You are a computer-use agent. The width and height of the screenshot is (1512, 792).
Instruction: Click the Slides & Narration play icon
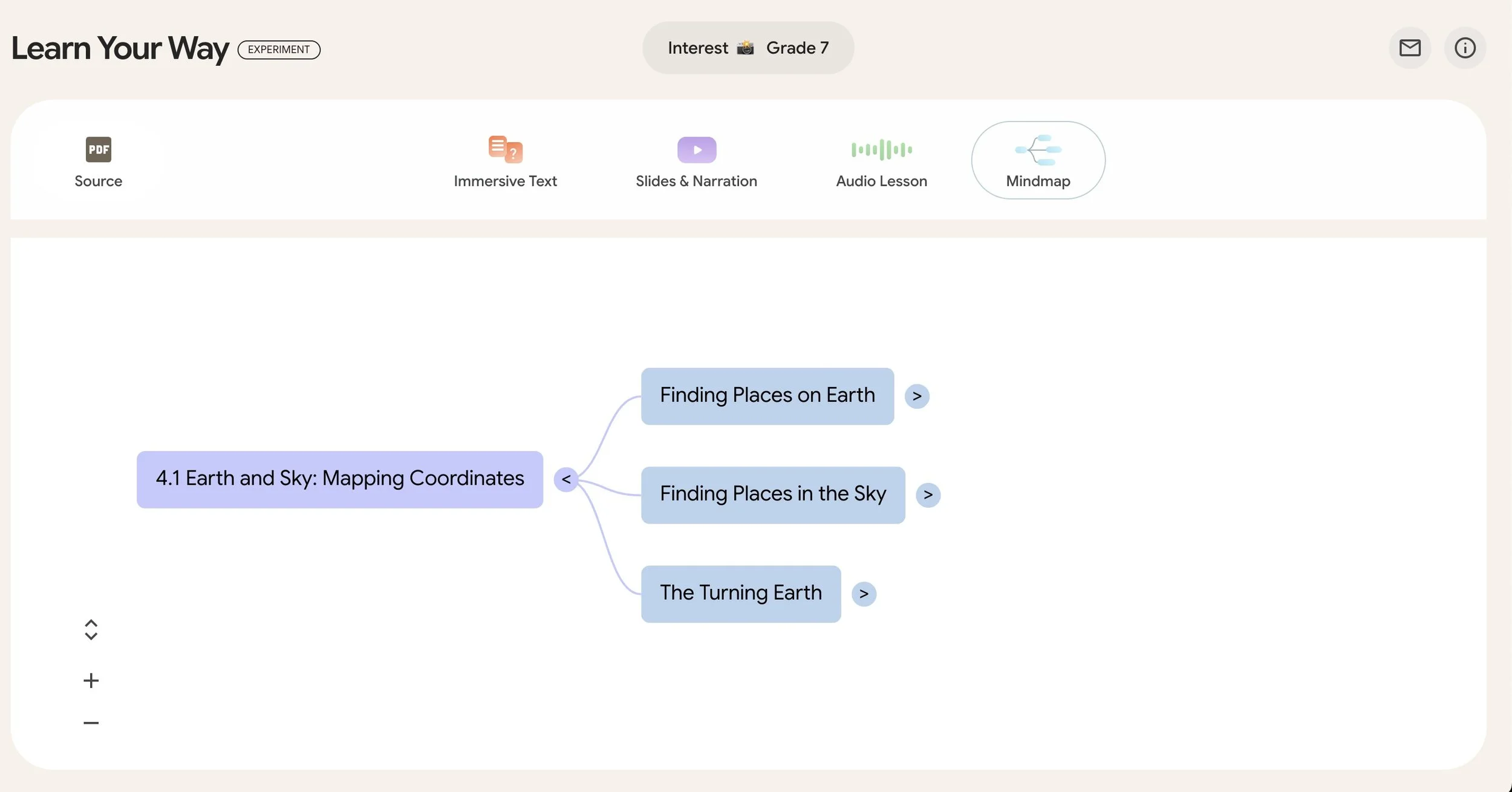point(696,149)
